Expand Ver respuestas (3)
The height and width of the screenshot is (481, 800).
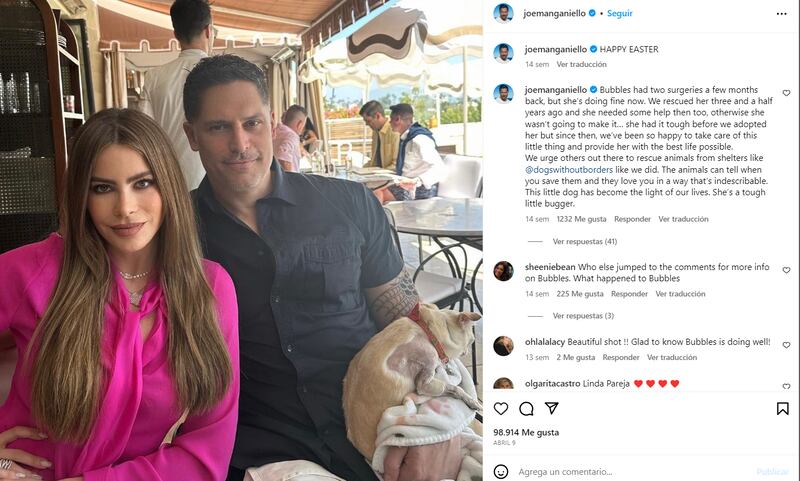pyautogui.click(x=583, y=316)
